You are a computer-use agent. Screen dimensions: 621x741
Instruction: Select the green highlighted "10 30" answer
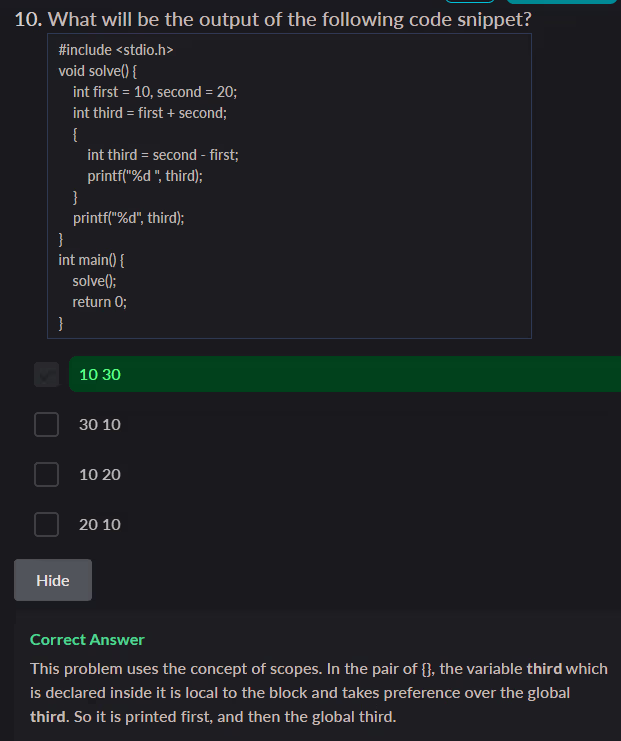(x=100, y=374)
